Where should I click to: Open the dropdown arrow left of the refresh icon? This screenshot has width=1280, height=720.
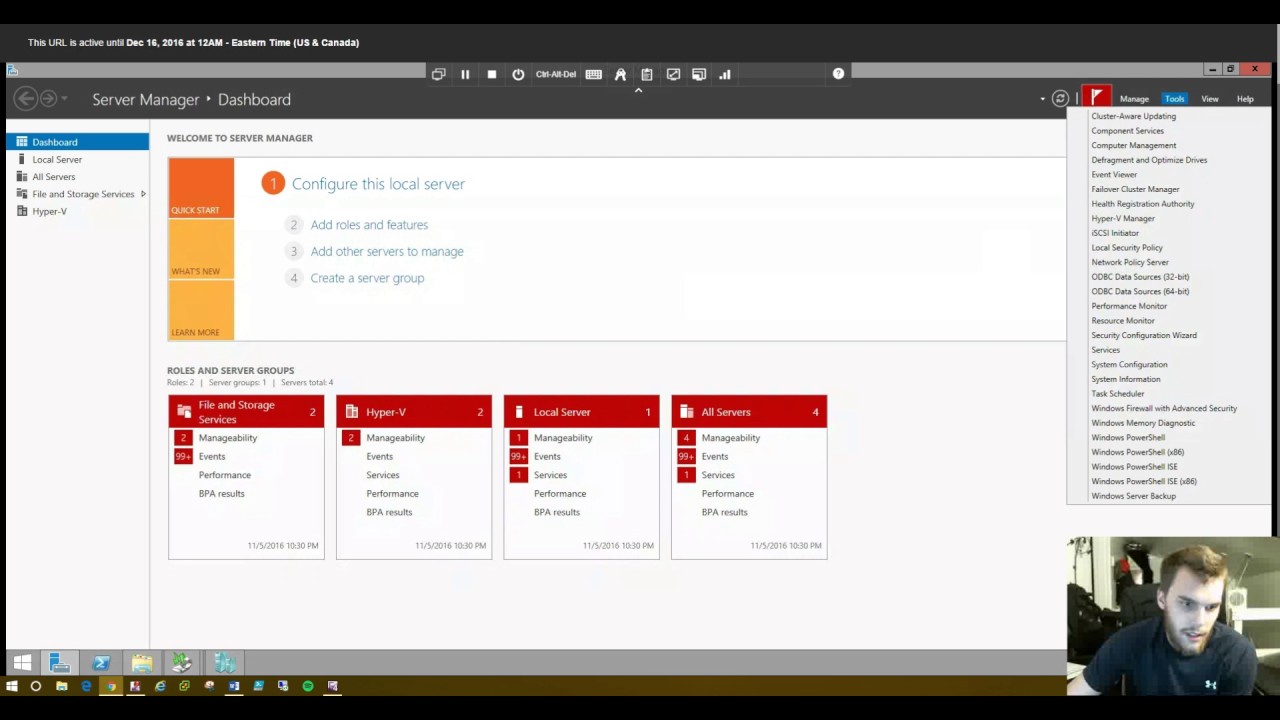pyautogui.click(x=1042, y=99)
